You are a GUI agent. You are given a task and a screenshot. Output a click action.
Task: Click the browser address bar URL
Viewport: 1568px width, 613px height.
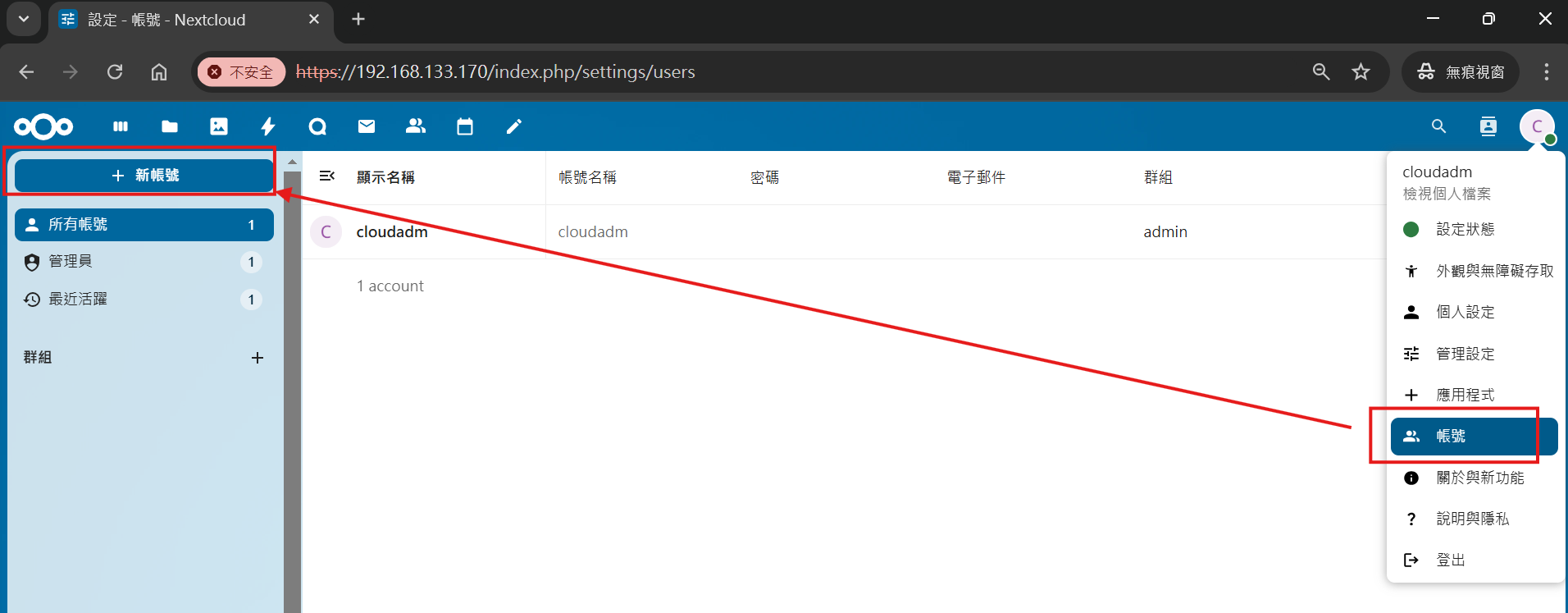click(x=574, y=72)
